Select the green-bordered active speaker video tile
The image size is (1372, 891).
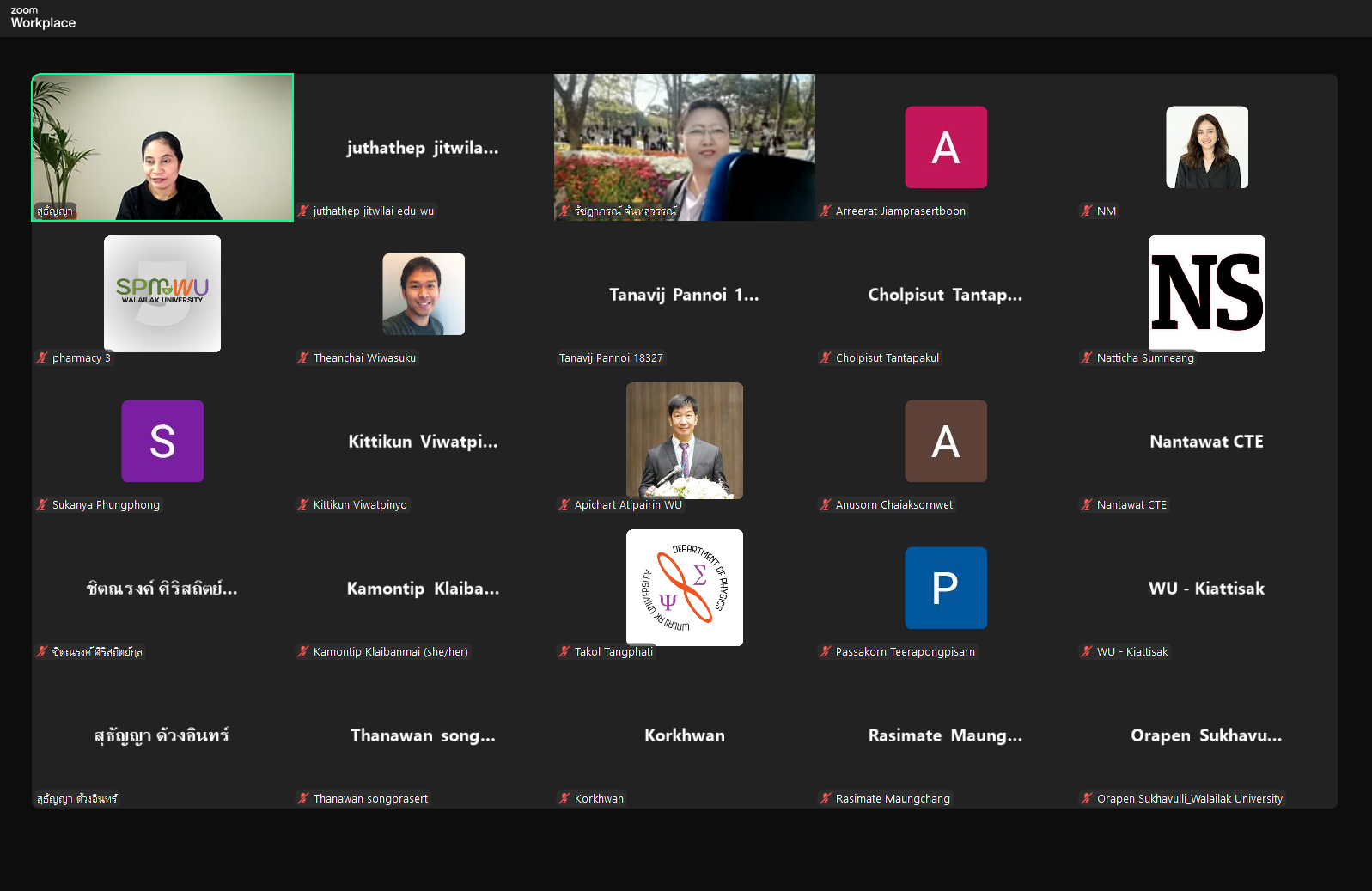click(162, 147)
